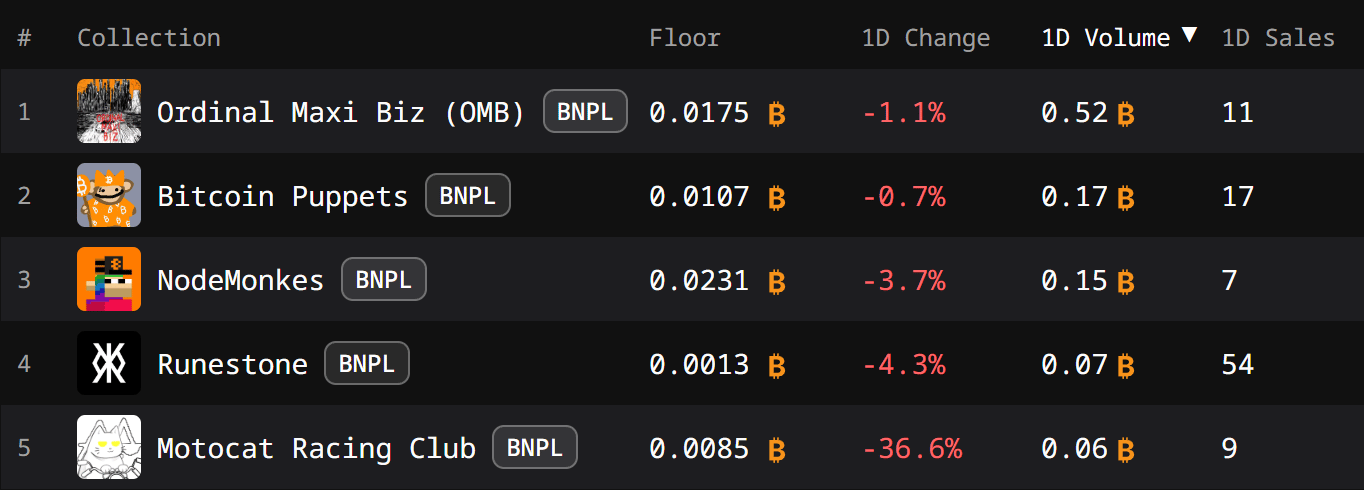Open the Motocat Racing Club collection link
Screen dimensions: 1364x490
point(316,448)
